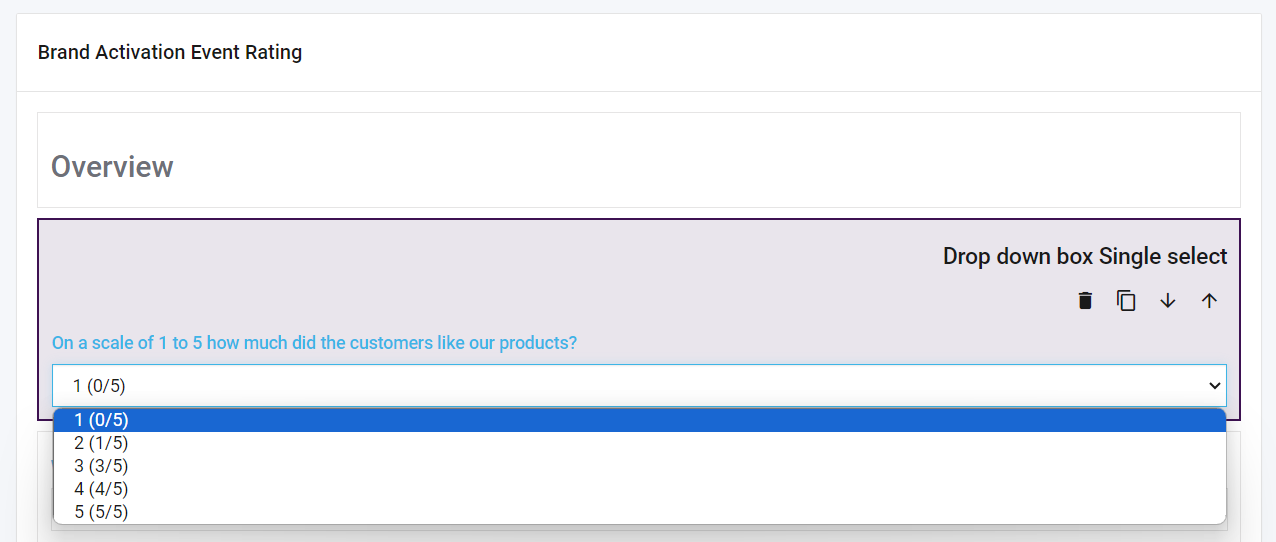Screen dimensions: 1276x542
Task: Duplicate the question using copy icon
Action: pyautogui.click(x=1126, y=301)
